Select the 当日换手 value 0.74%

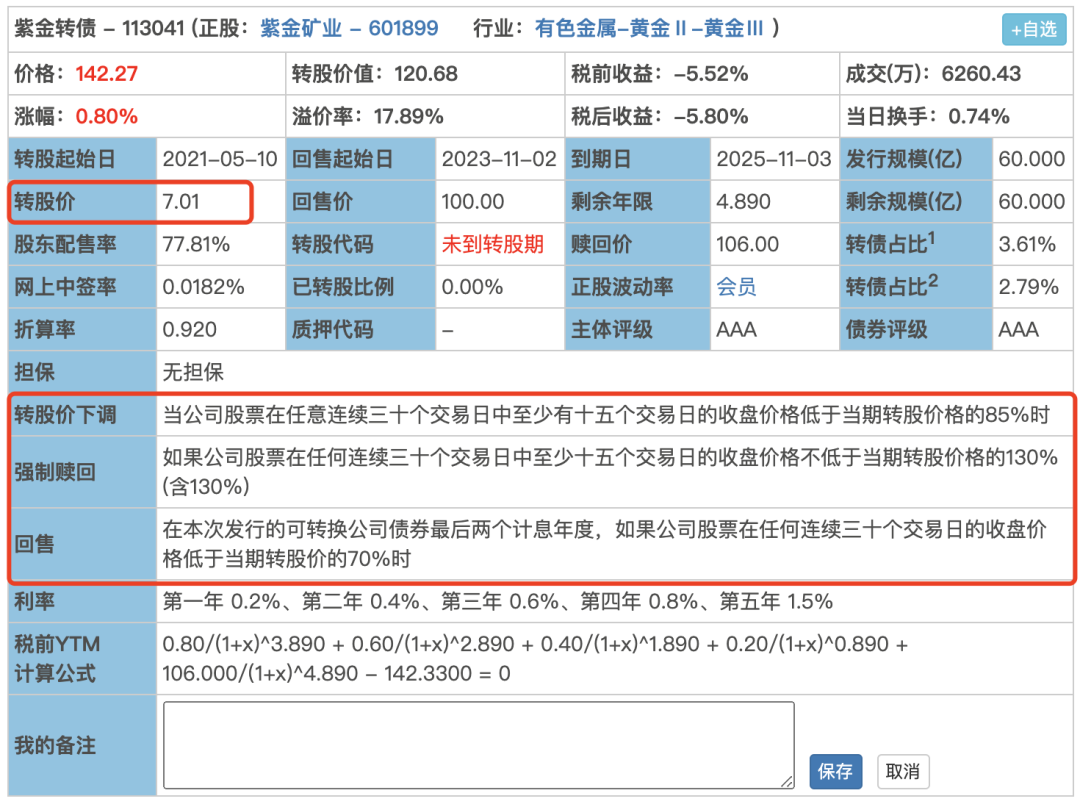(x=979, y=116)
